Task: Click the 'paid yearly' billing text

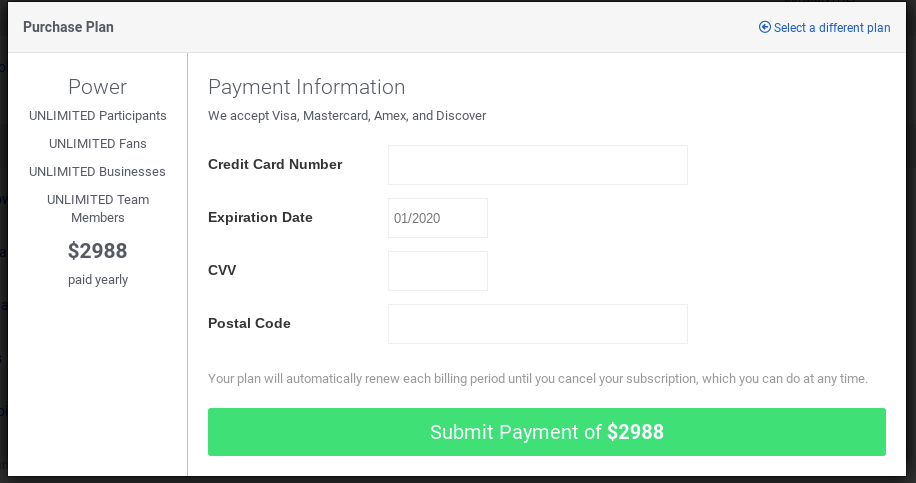Action: point(98,280)
